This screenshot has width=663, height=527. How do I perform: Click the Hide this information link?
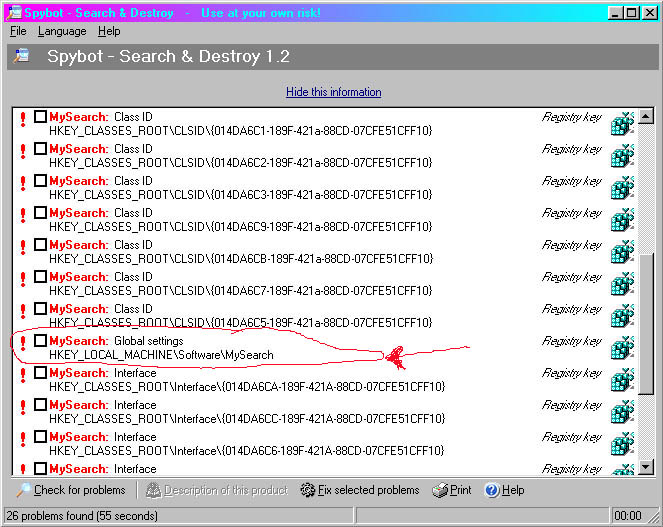pyautogui.click(x=333, y=92)
